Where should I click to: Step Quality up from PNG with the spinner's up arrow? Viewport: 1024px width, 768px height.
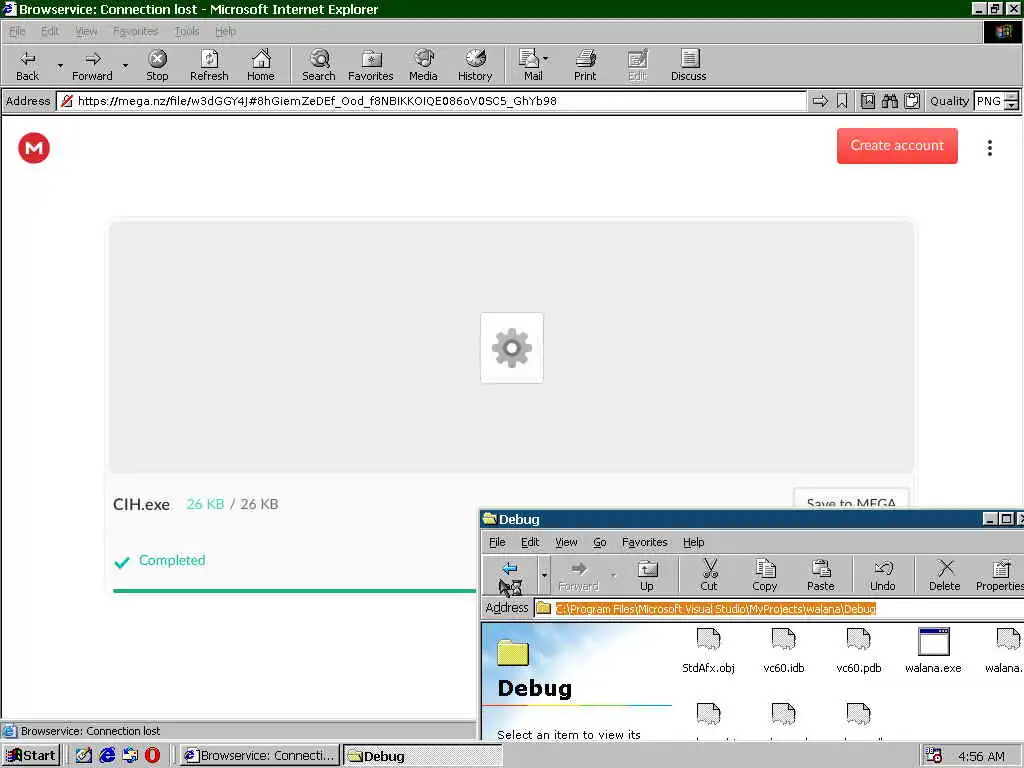(x=1011, y=96)
